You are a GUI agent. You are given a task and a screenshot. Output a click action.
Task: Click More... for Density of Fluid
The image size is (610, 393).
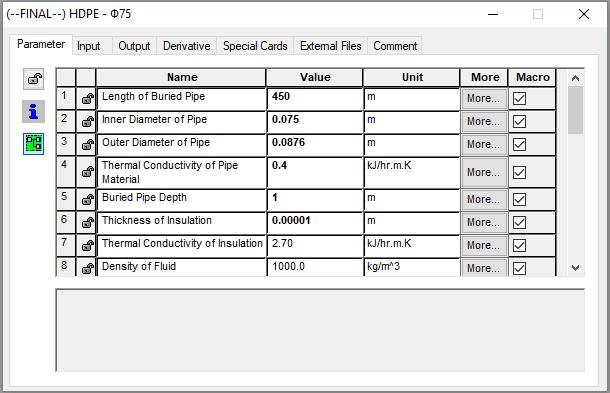click(x=484, y=268)
